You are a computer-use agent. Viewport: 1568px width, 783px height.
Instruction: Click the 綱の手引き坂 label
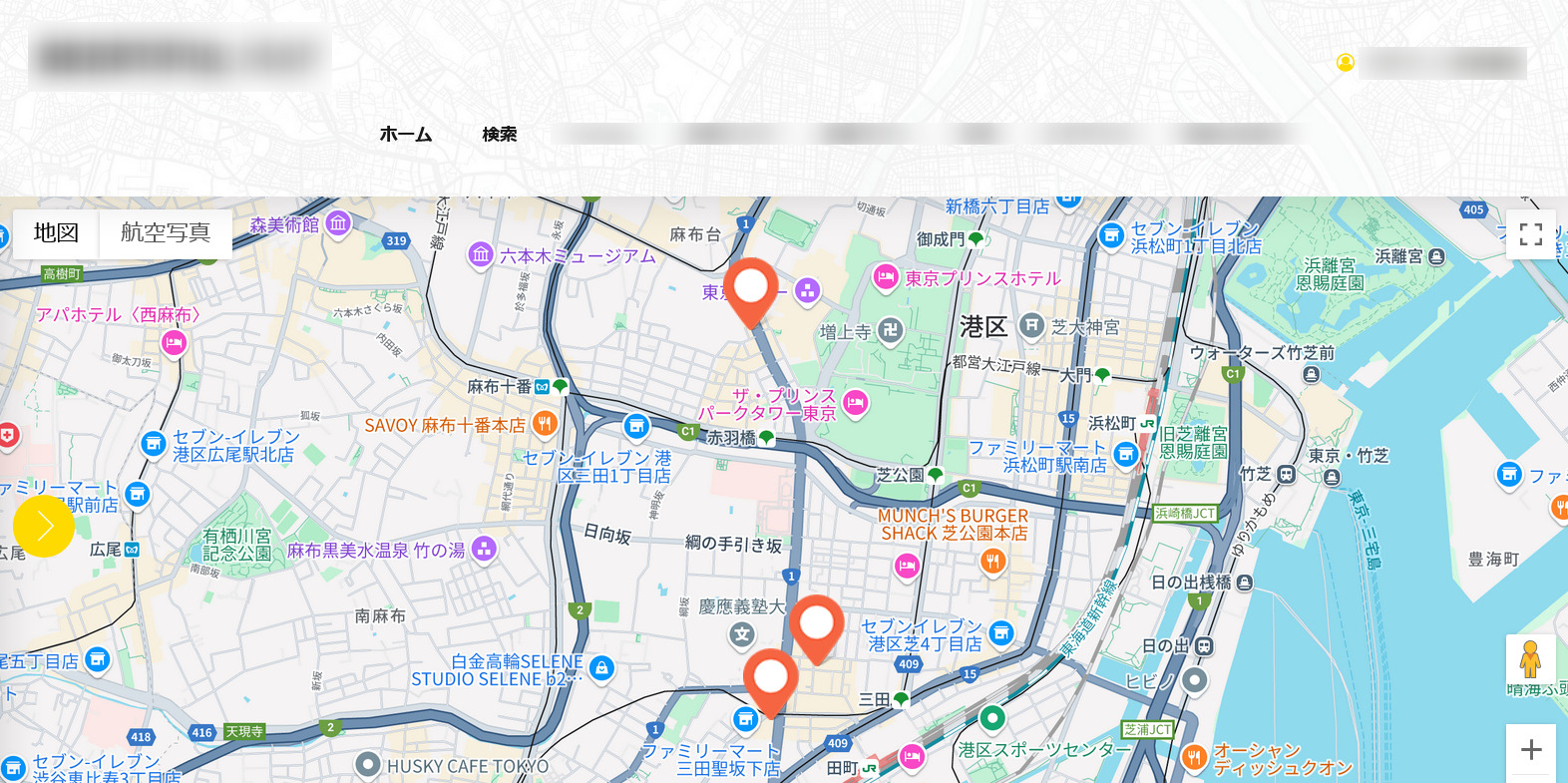pyautogui.click(x=733, y=545)
